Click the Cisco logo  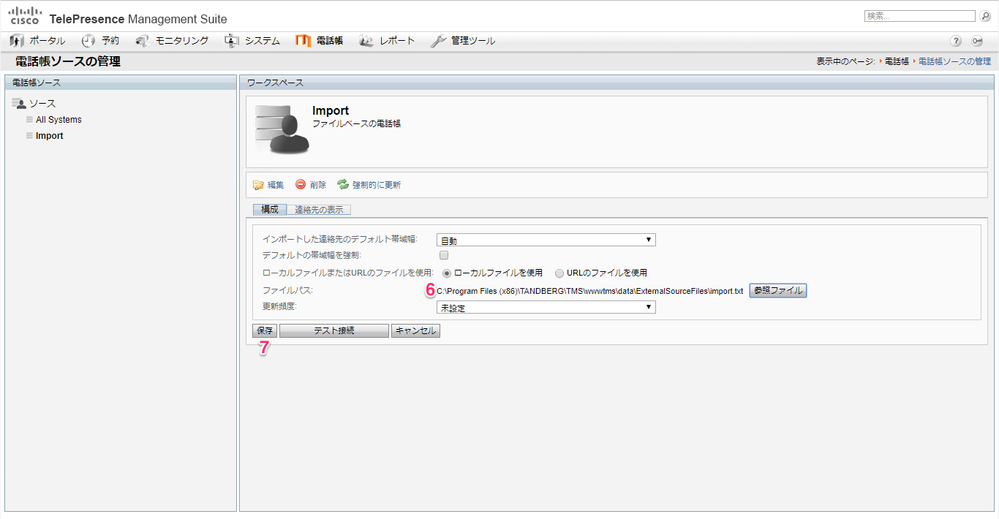pyautogui.click(x=25, y=16)
